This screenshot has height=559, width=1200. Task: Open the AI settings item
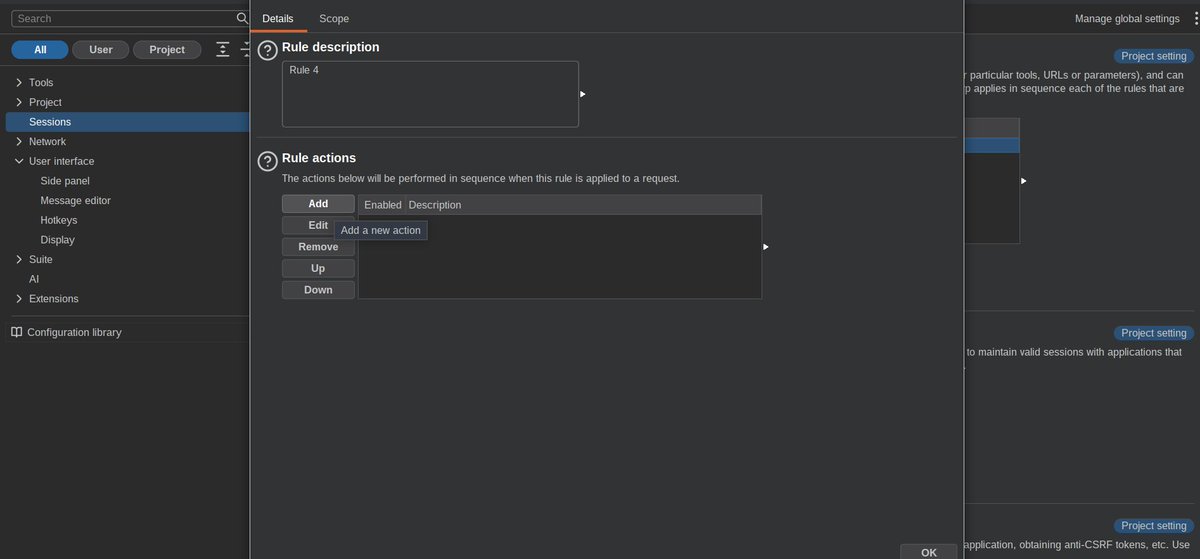(34, 279)
